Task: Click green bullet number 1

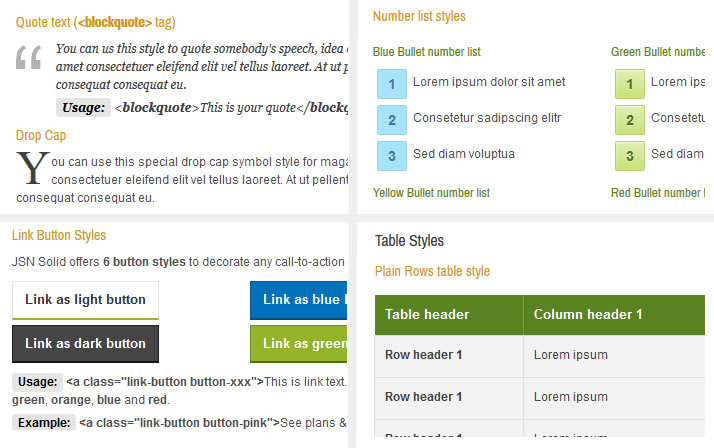Action: (x=629, y=83)
